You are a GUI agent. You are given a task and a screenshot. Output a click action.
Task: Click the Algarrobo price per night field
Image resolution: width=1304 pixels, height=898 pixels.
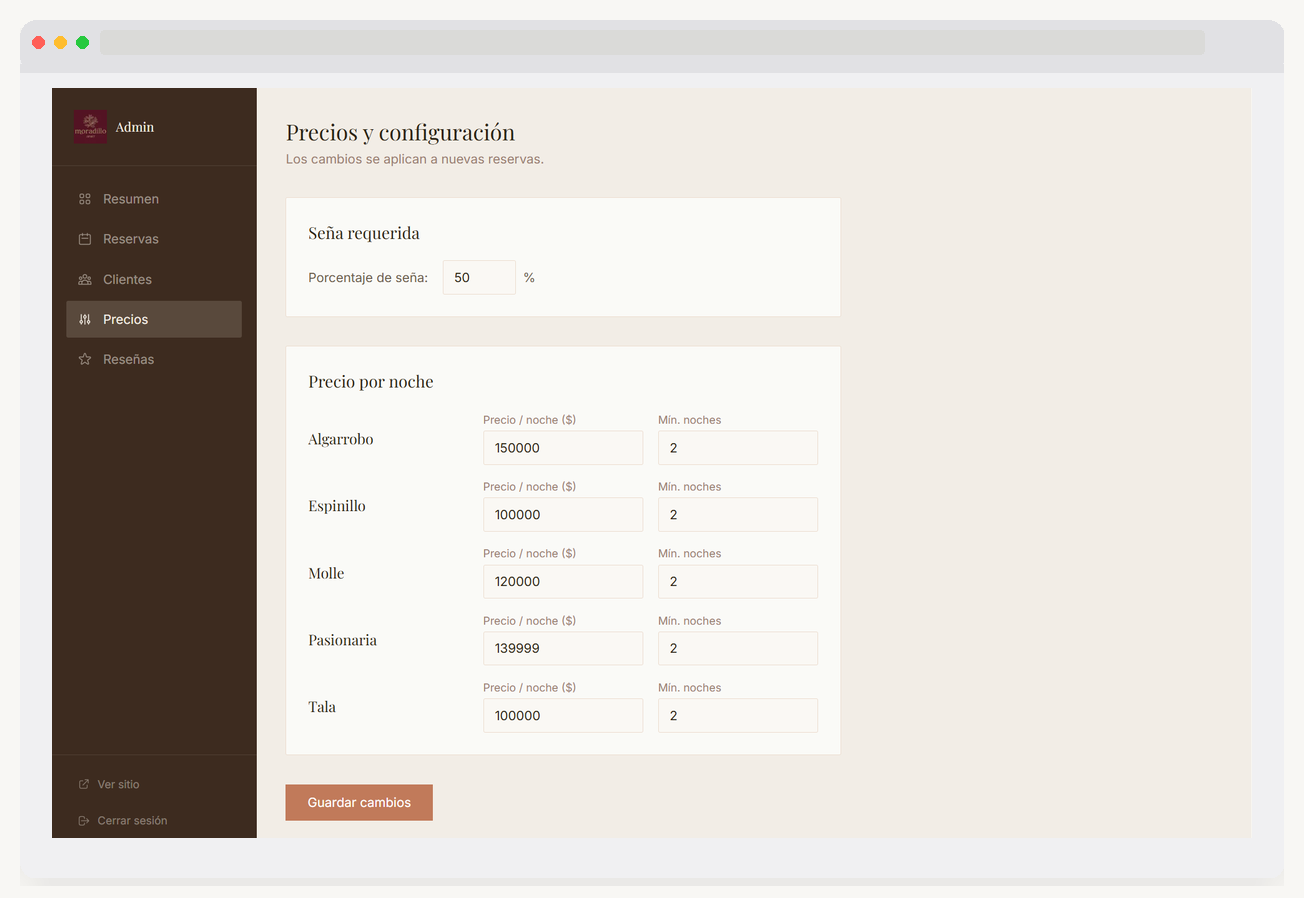click(x=563, y=448)
